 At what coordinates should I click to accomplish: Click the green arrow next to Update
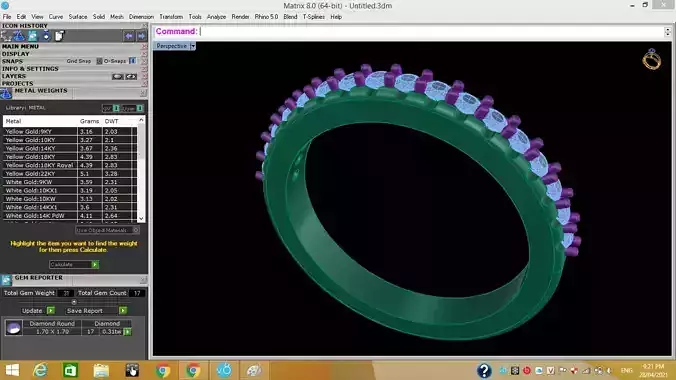(x=51, y=311)
